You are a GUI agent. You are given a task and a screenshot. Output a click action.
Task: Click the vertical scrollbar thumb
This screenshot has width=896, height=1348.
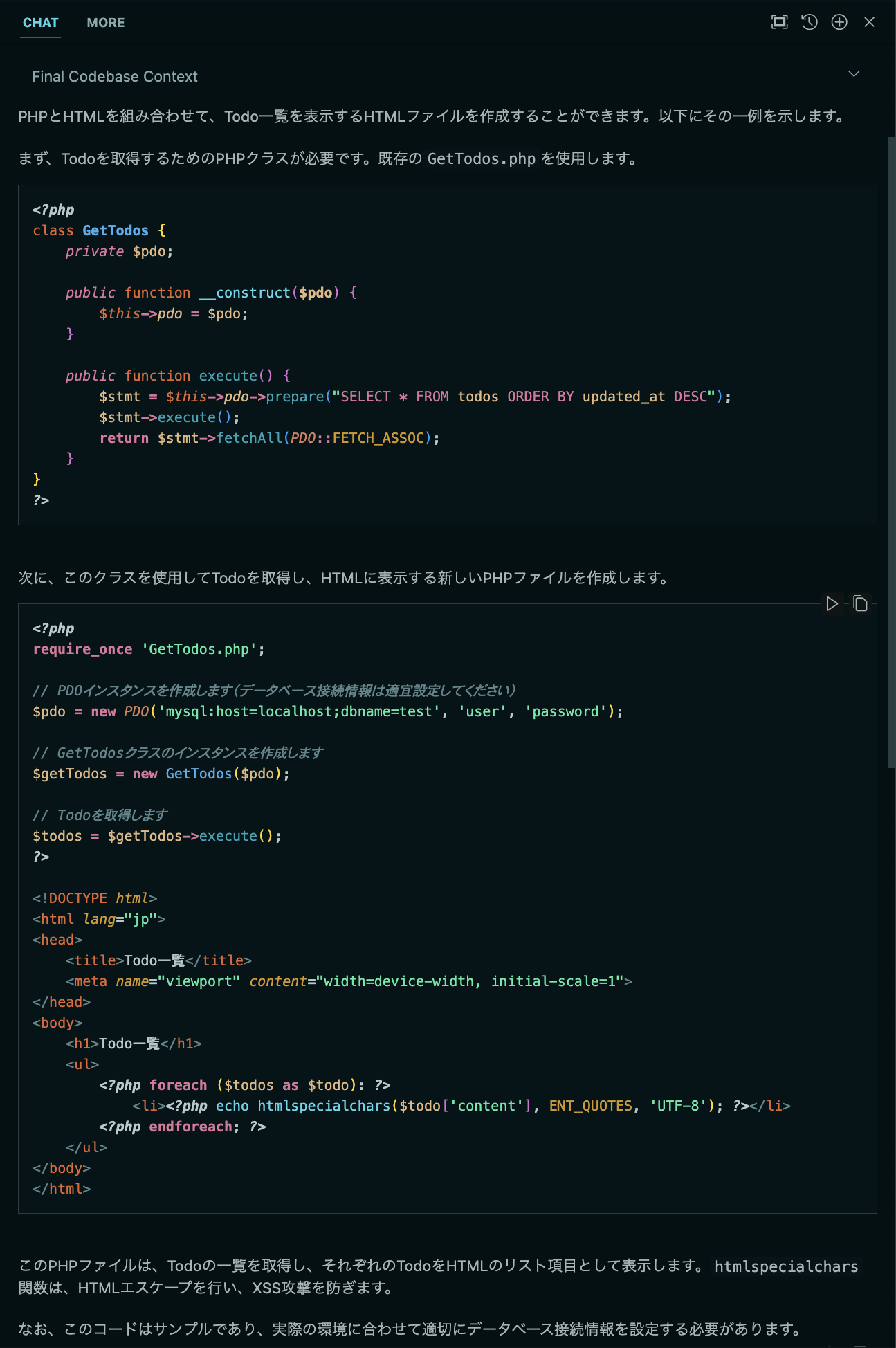[x=891, y=452]
